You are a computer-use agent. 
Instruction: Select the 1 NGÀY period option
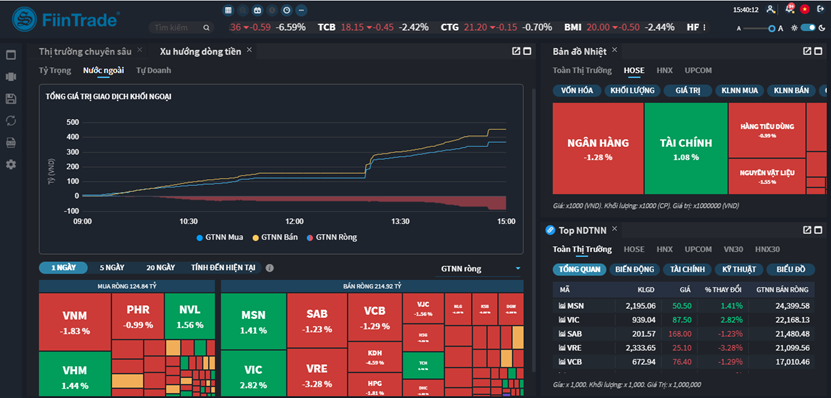(x=63, y=268)
